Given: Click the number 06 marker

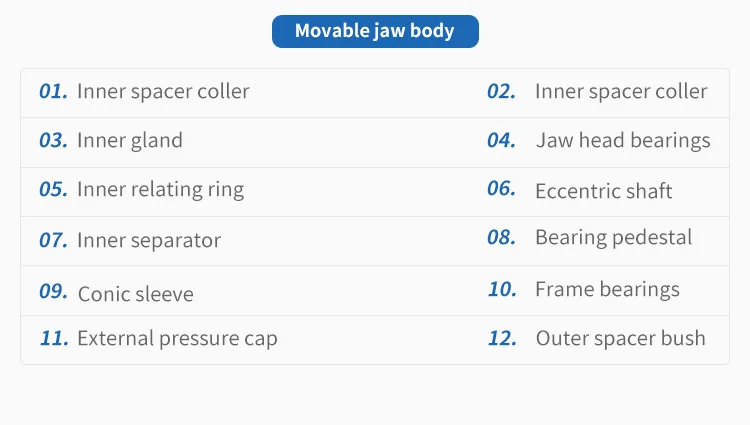Looking at the screenshot, I should click(x=501, y=188).
